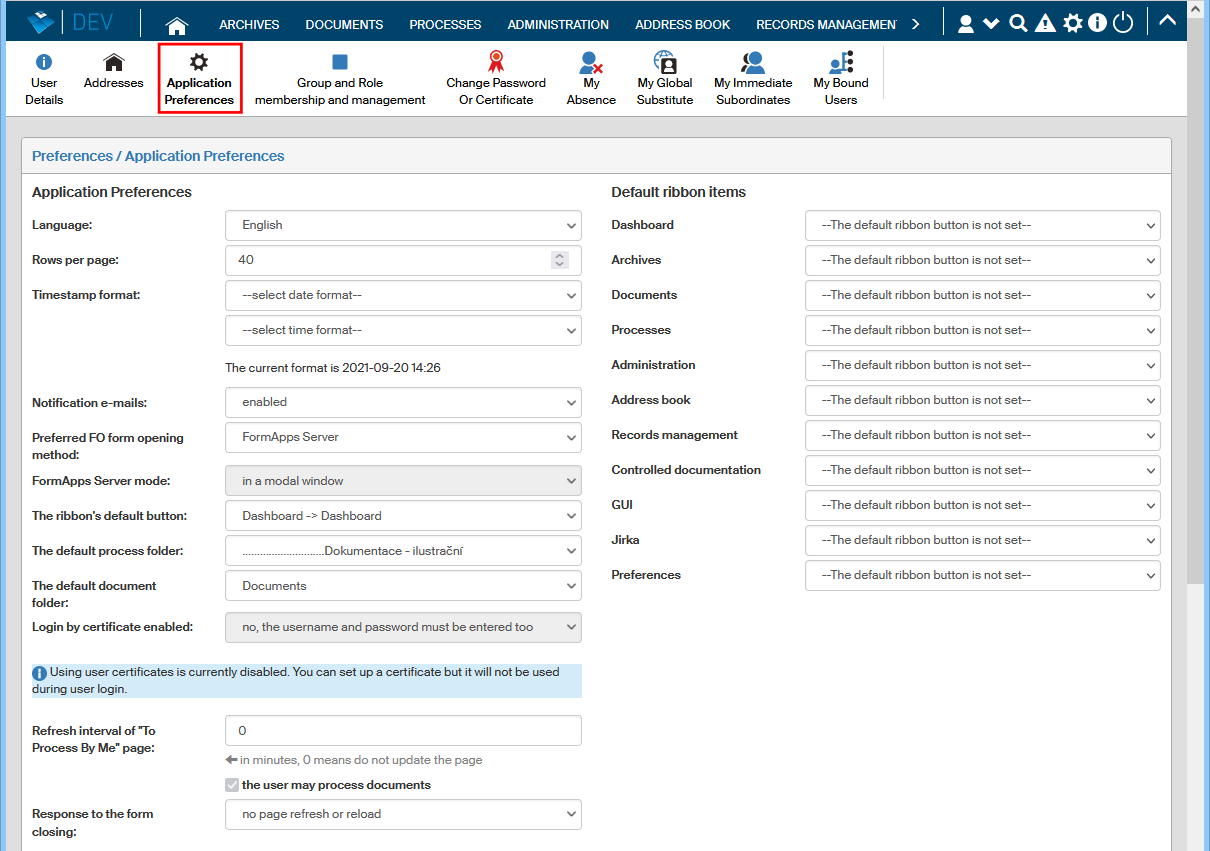Open the Archives default ribbon dropdown

(982, 260)
